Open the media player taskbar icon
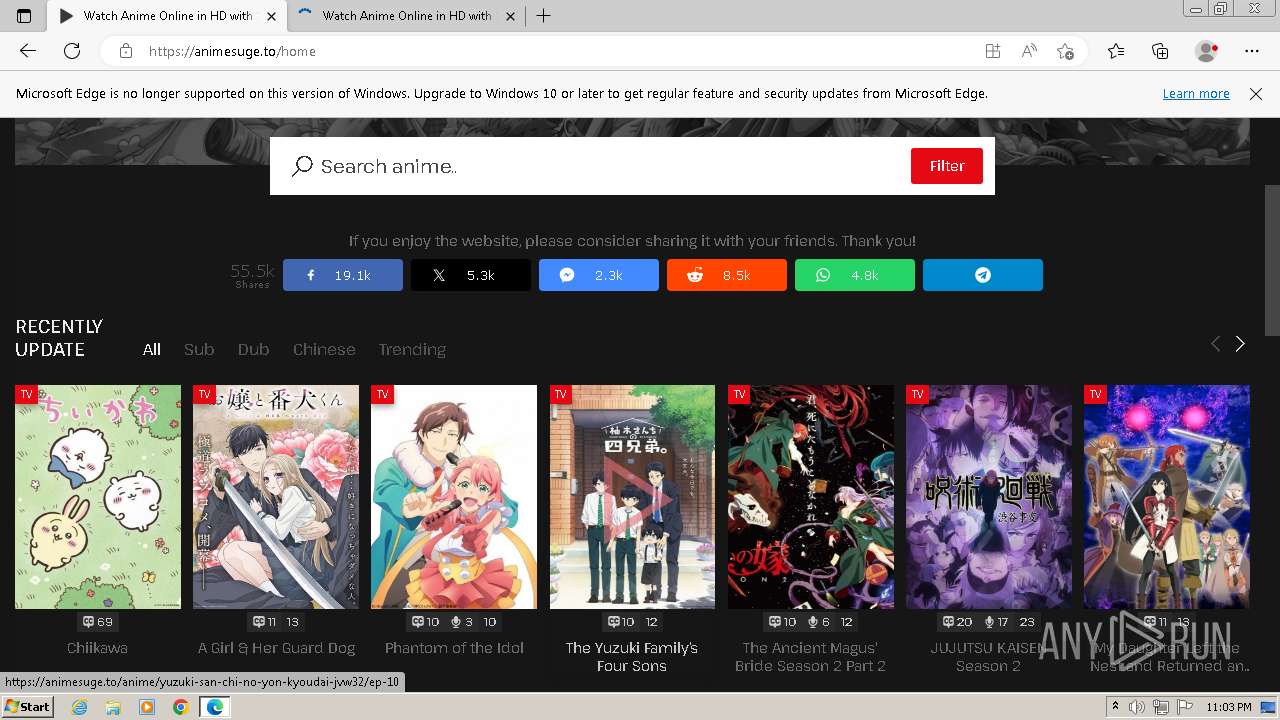This screenshot has height=720, width=1280. click(x=147, y=707)
